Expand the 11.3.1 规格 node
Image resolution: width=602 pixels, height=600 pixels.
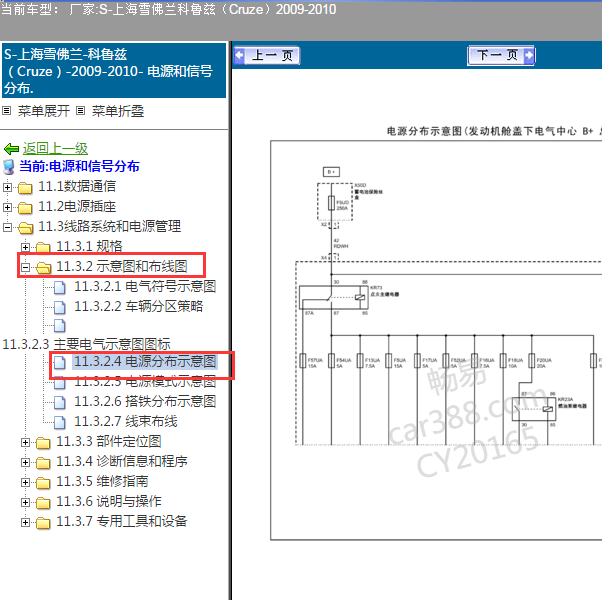click(x=25, y=247)
